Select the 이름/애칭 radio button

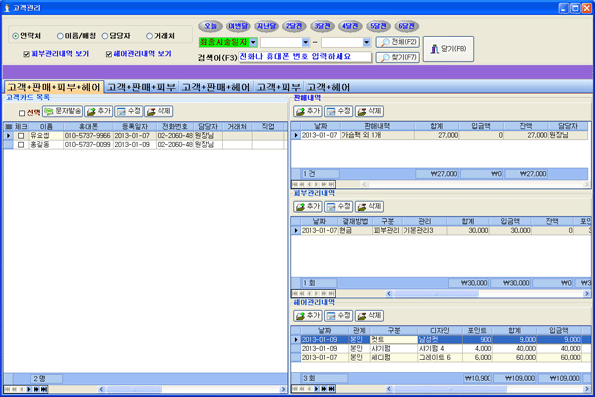(x=60, y=36)
